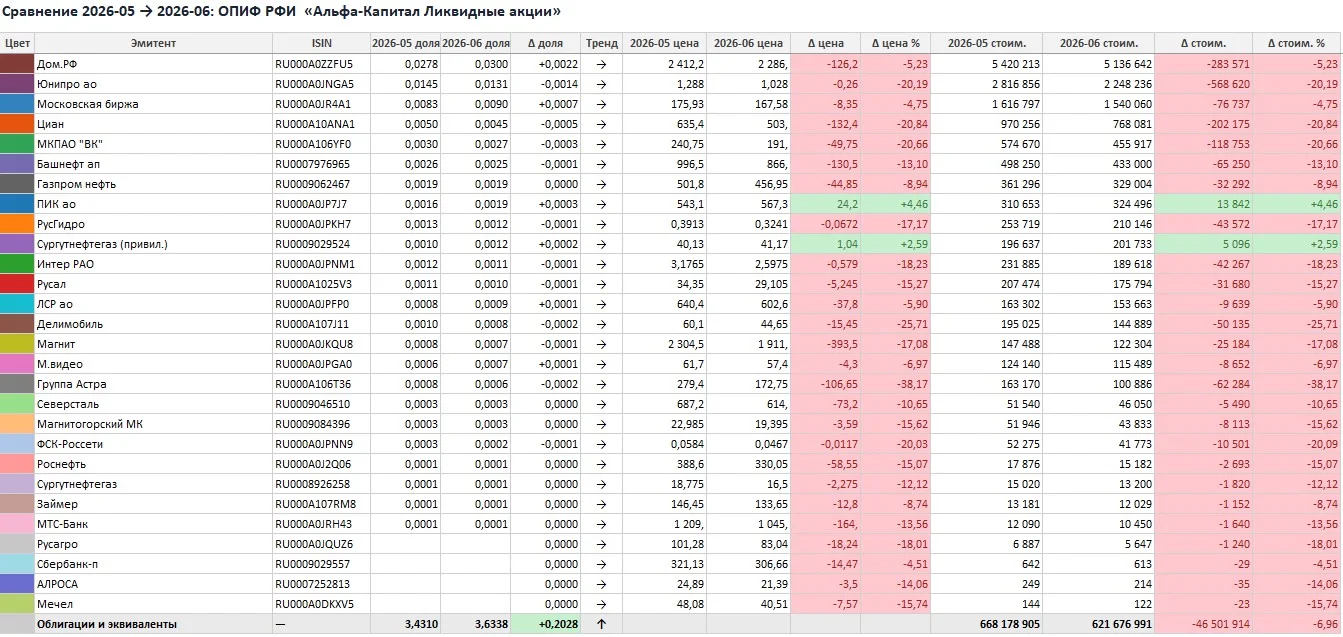
Task: Click the +0,2028 share change cell
Action: tap(546, 624)
